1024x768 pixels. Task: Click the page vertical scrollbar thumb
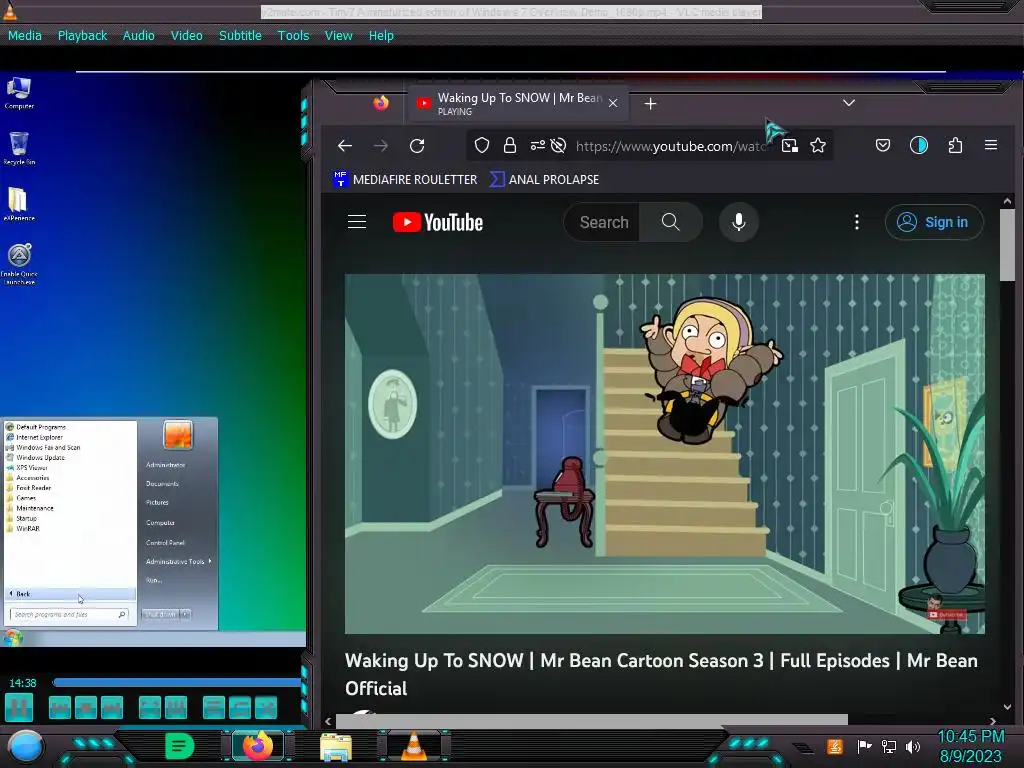click(x=1007, y=245)
